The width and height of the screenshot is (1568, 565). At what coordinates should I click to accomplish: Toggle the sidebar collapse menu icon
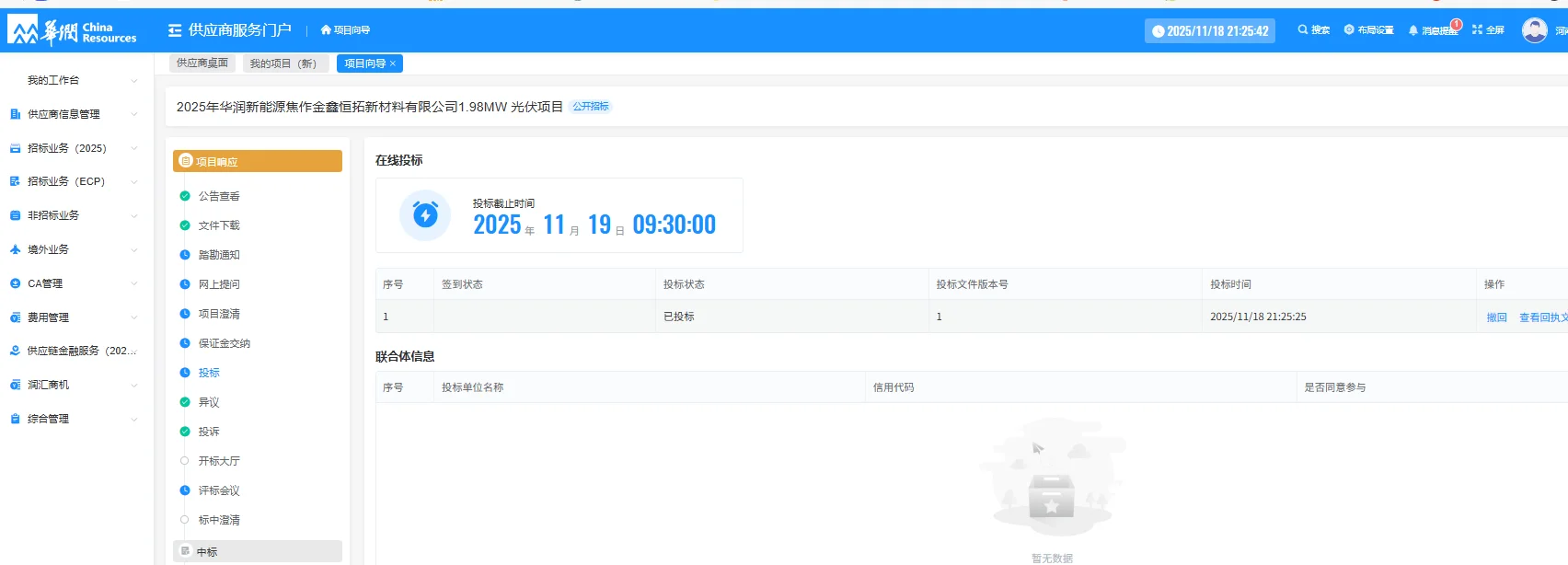coord(175,30)
